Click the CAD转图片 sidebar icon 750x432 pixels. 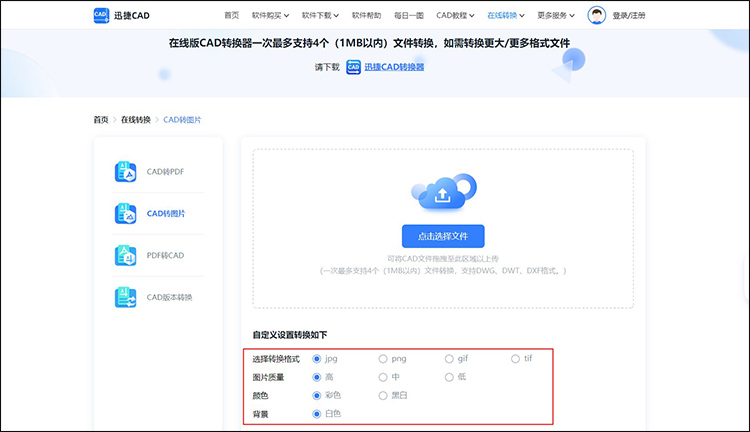tap(125, 213)
